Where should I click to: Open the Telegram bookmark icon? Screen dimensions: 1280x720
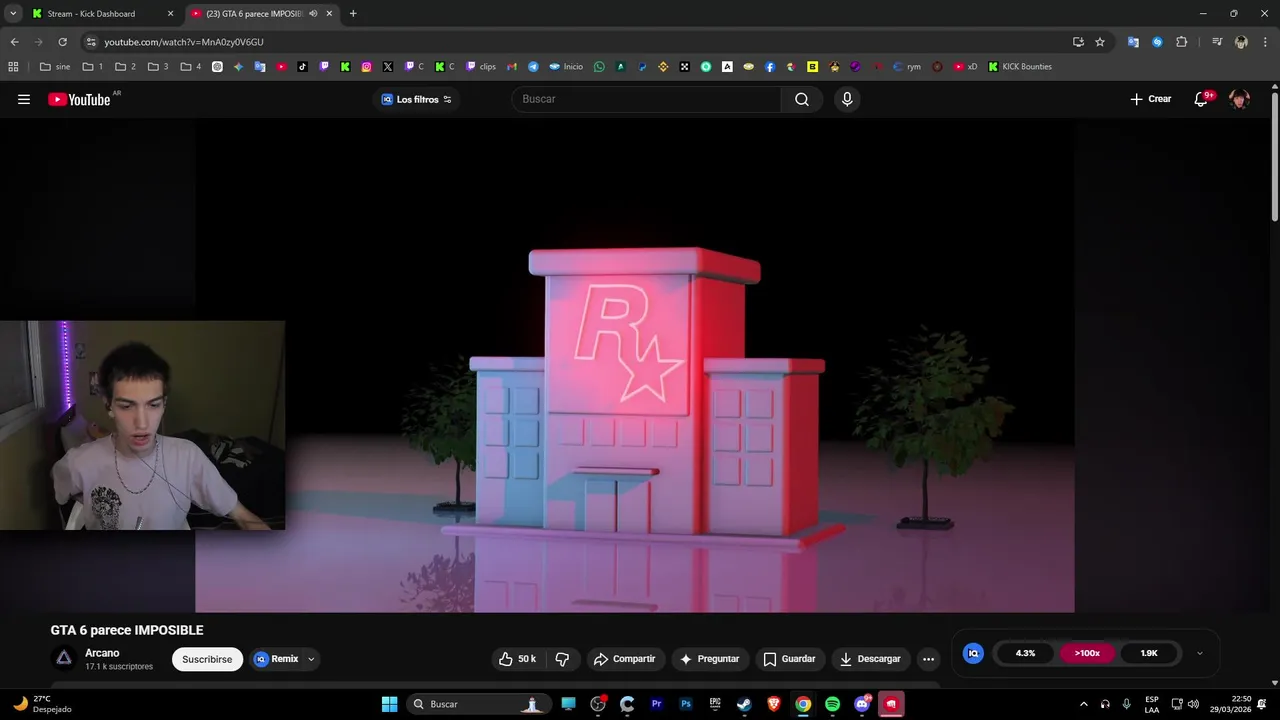coord(533,67)
